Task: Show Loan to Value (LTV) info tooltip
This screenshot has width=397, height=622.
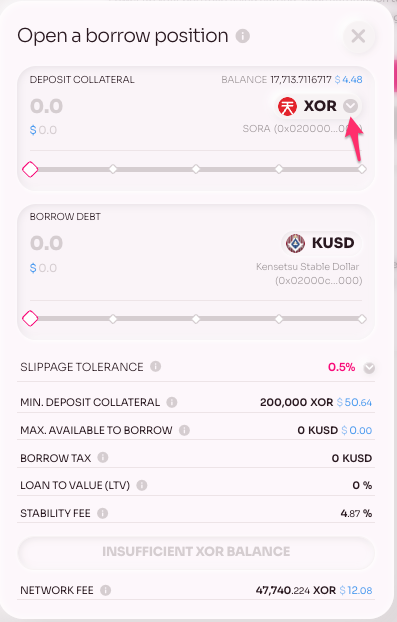Action: click(142, 485)
